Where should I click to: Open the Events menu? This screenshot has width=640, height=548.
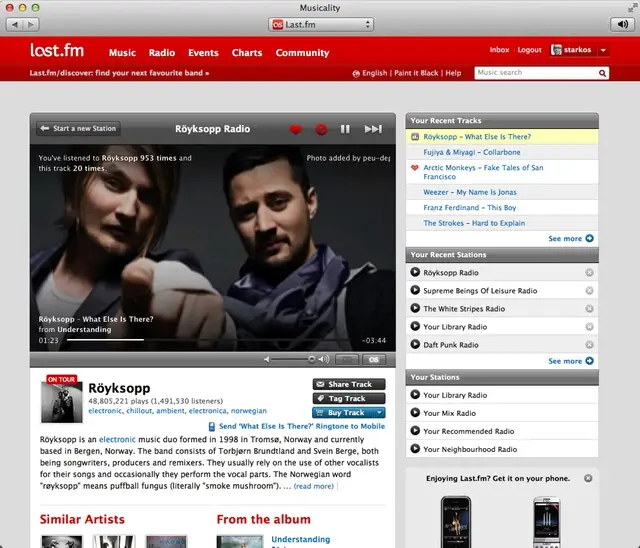click(203, 53)
